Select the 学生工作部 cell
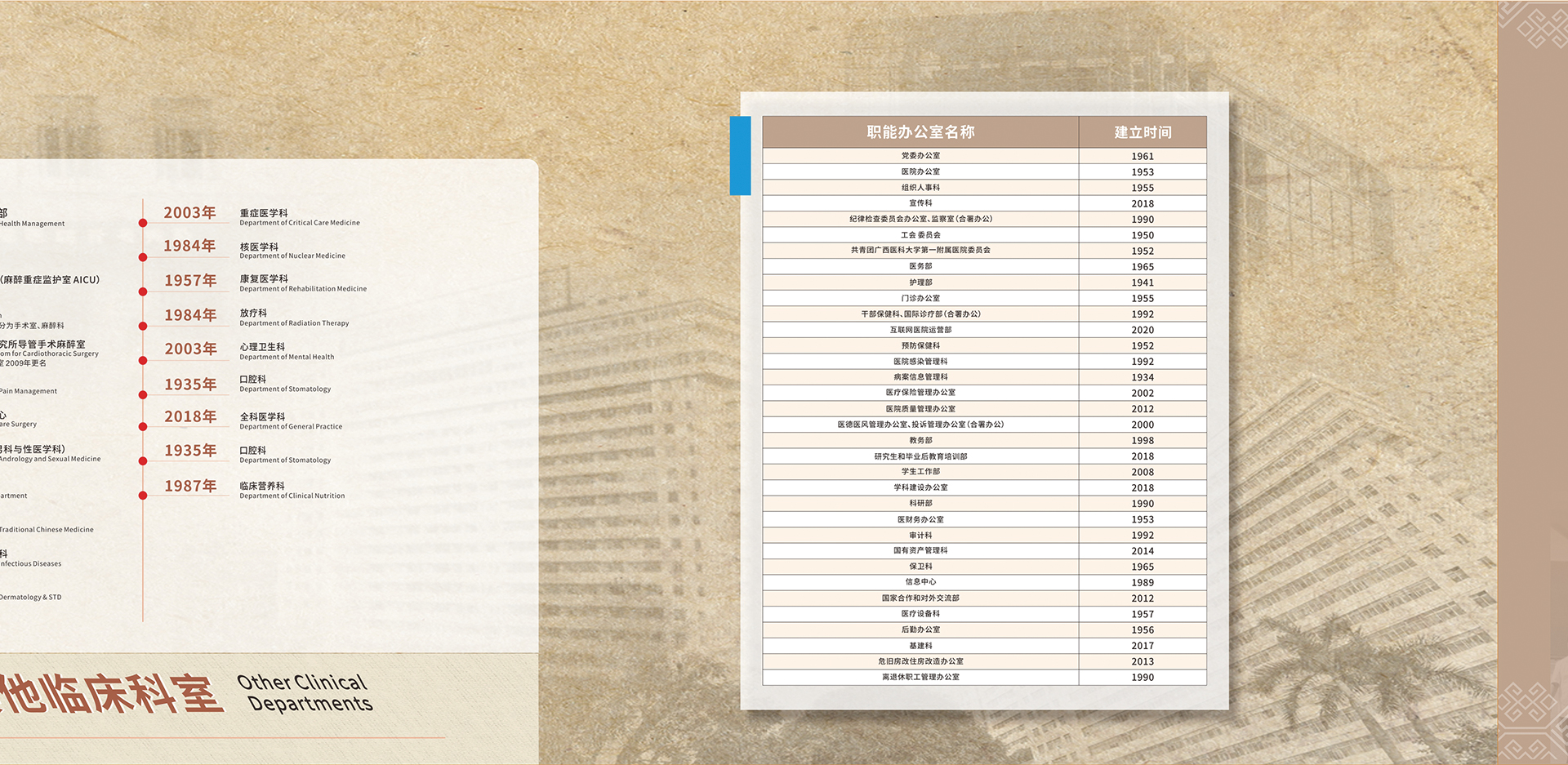Viewport: 1568px width, 765px height. pos(920,472)
